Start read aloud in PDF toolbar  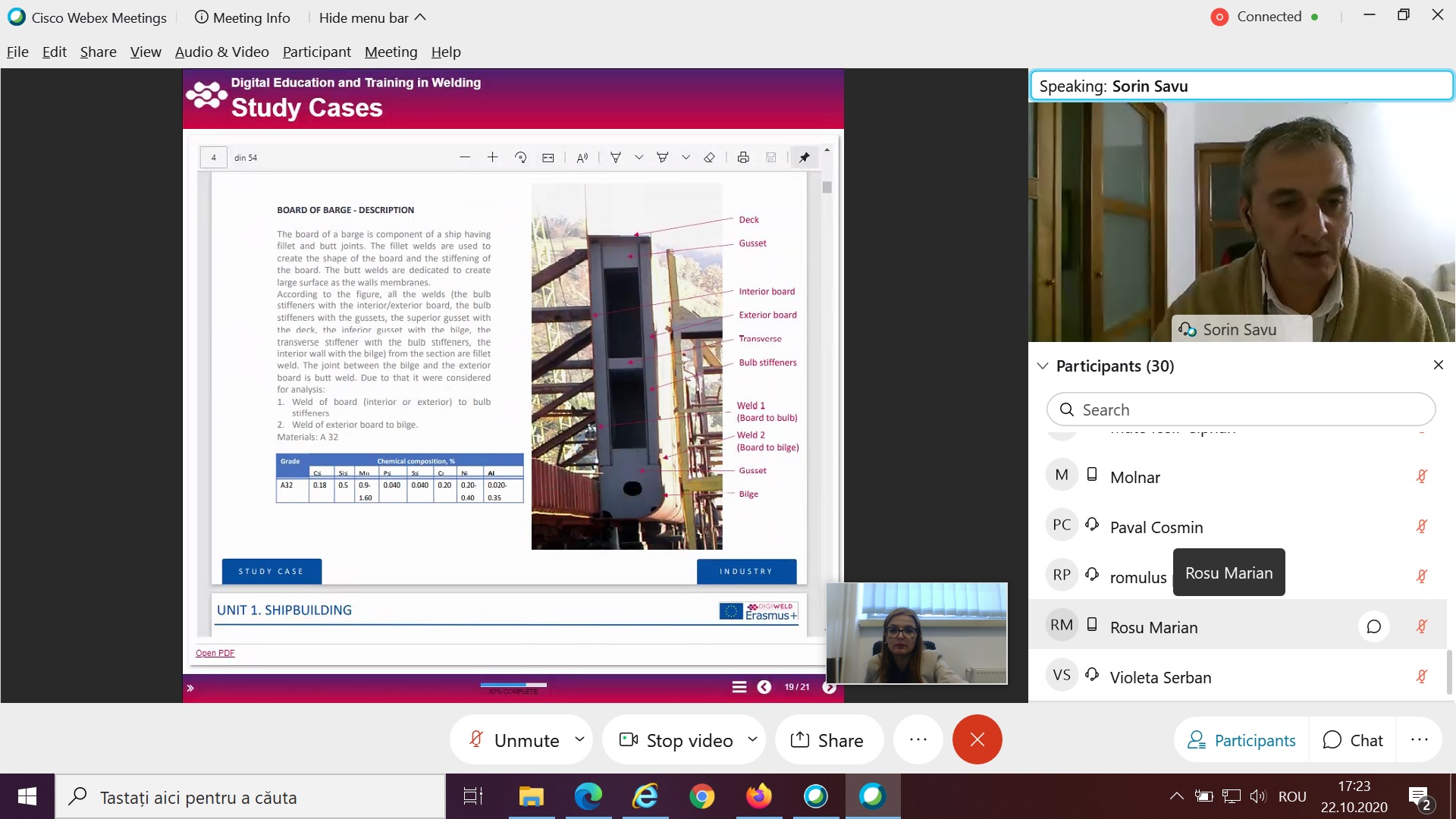tap(582, 157)
